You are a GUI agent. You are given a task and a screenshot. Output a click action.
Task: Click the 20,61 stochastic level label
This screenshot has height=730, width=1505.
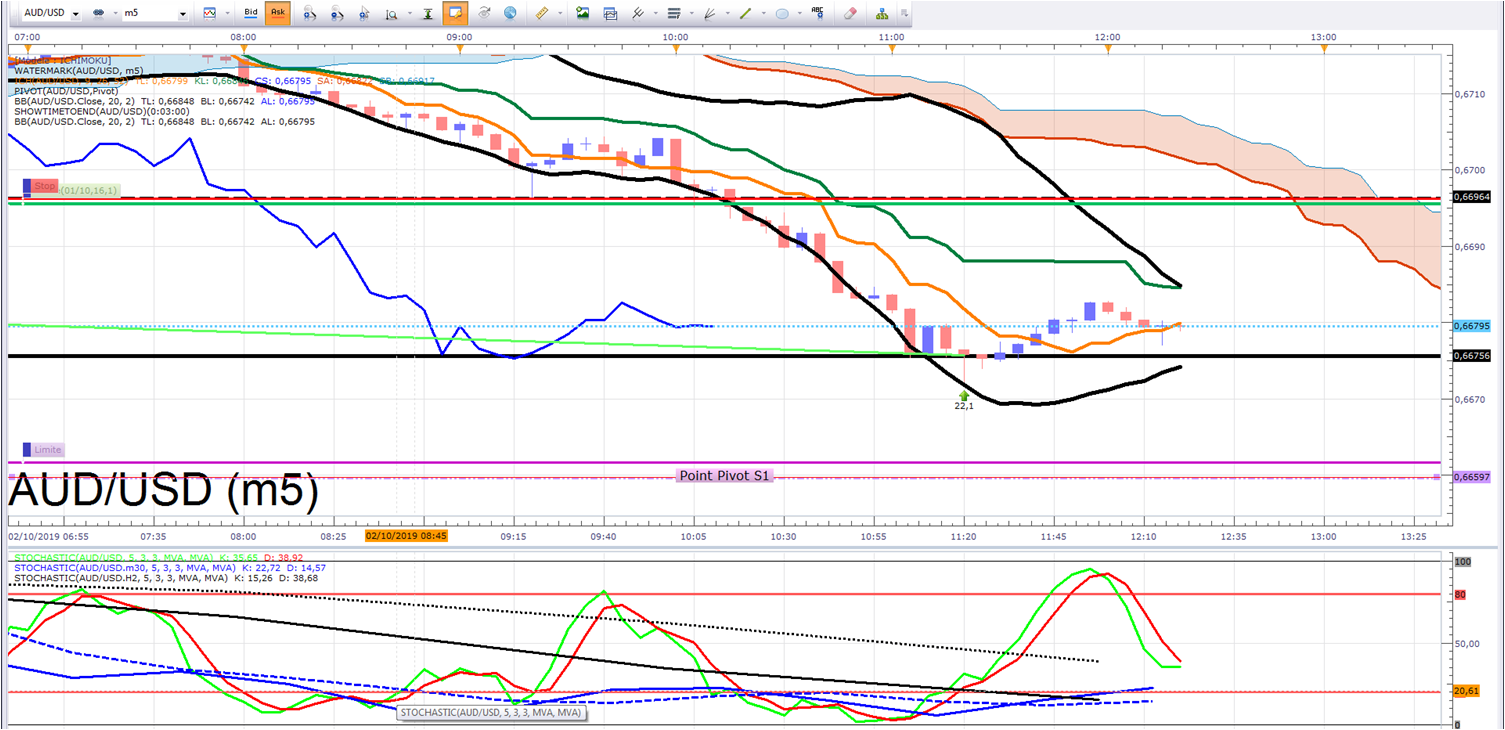pos(1465,691)
